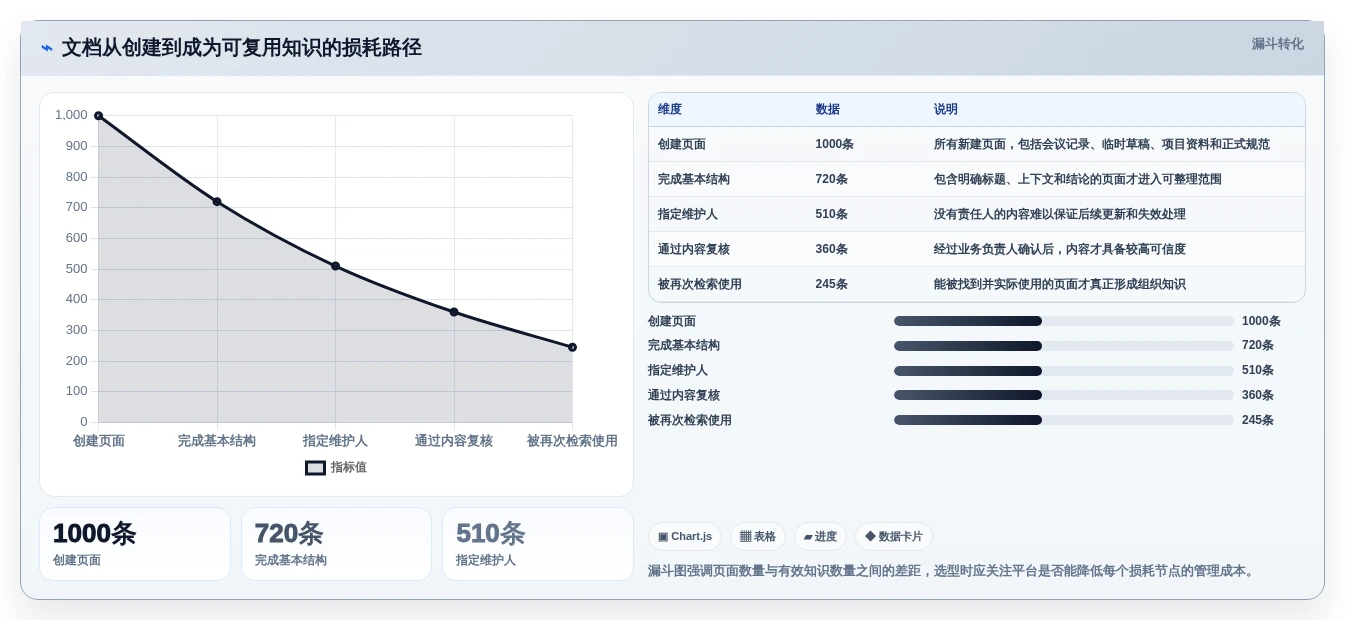The image size is (1345, 620).
Task: Select the 创建页面 table row cell
Action: click(682, 144)
